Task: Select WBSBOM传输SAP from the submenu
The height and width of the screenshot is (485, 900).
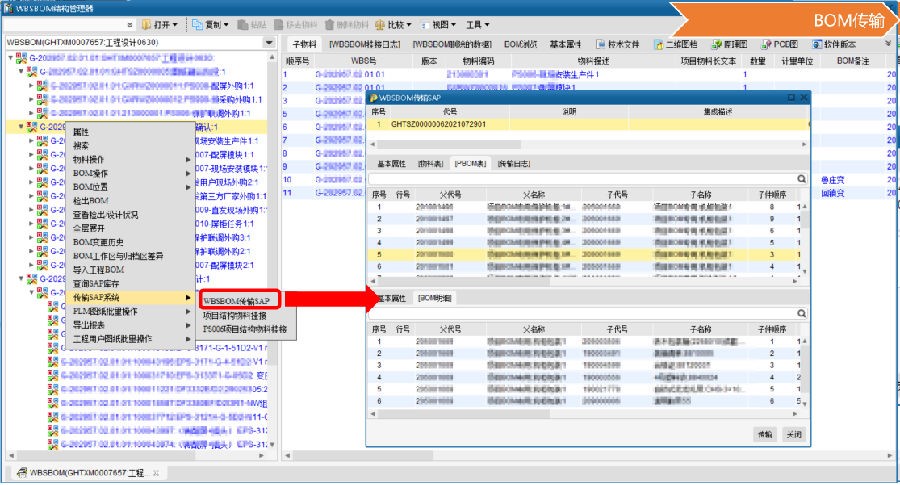Action: [x=236, y=299]
